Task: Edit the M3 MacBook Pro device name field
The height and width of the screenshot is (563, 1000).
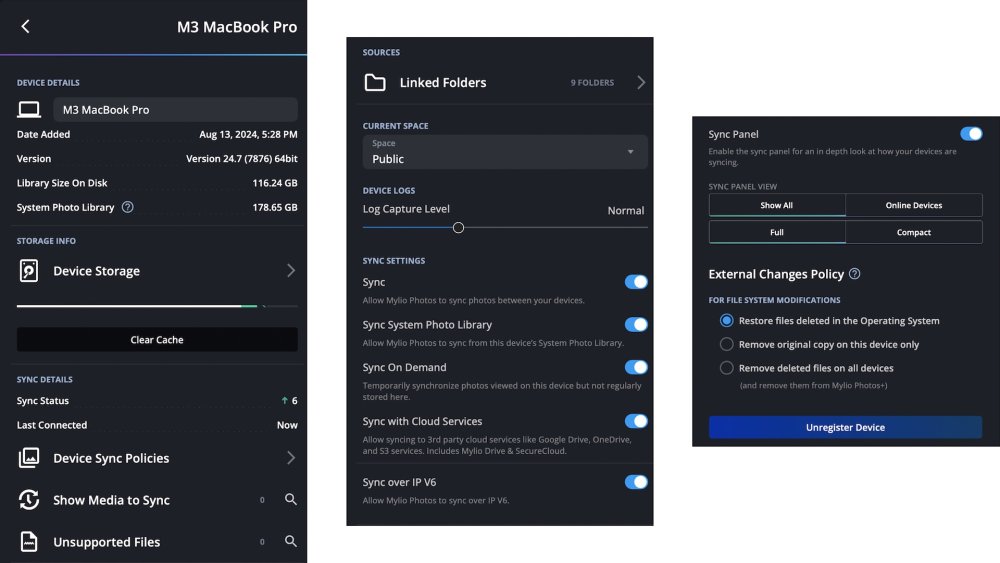Action: click(175, 110)
